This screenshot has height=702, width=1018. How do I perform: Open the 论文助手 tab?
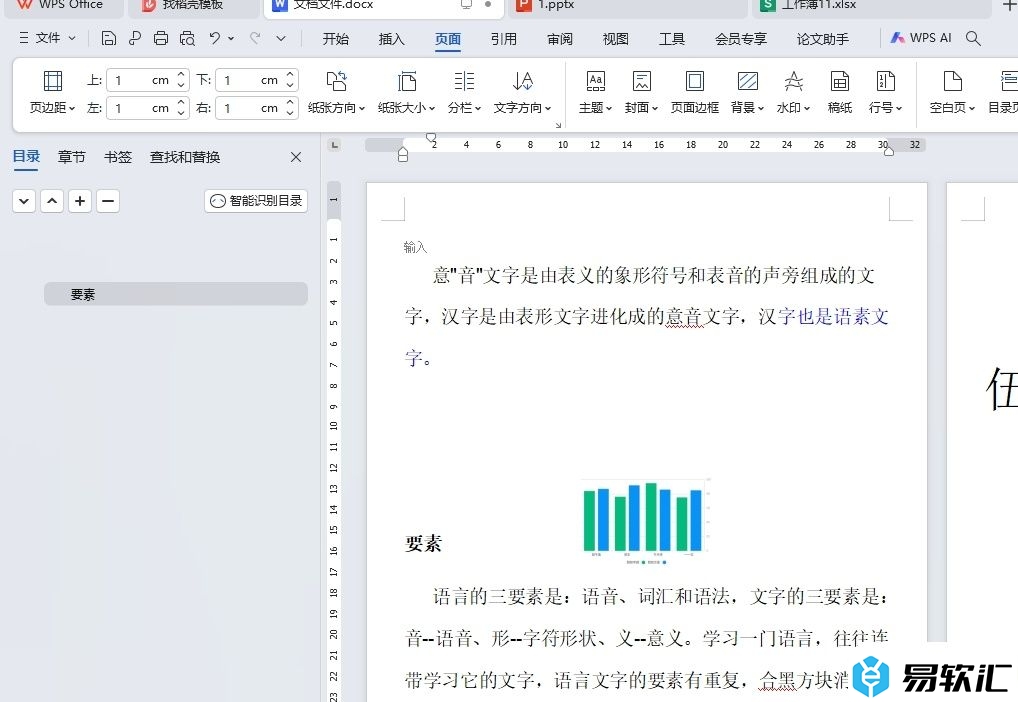coord(823,39)
